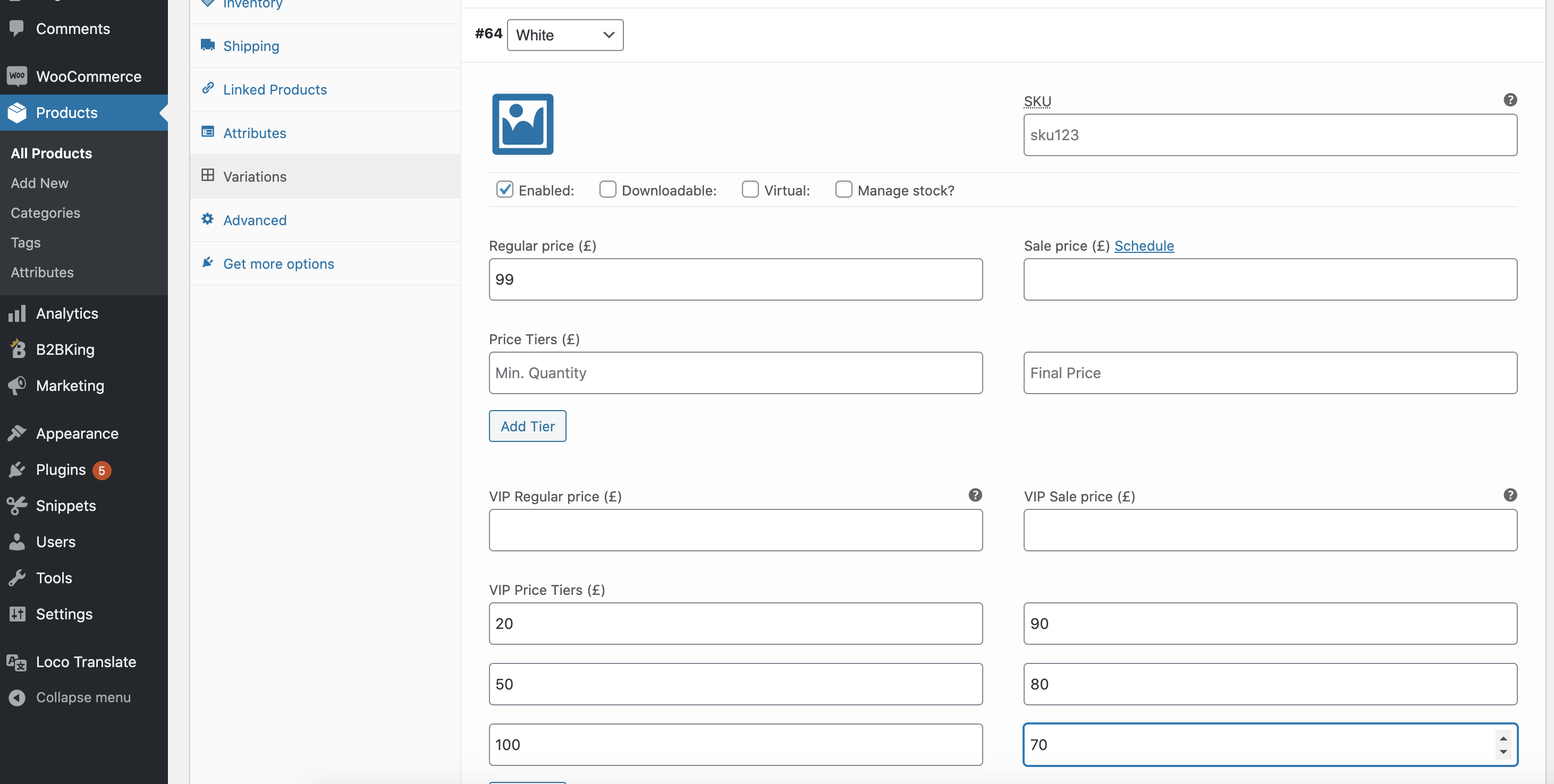Image resolution: width=1554 pixels, height=784 pixels.
Task: Click the Comments speech bubble icon
Action: pyautogui.click(x=17, y=28)
